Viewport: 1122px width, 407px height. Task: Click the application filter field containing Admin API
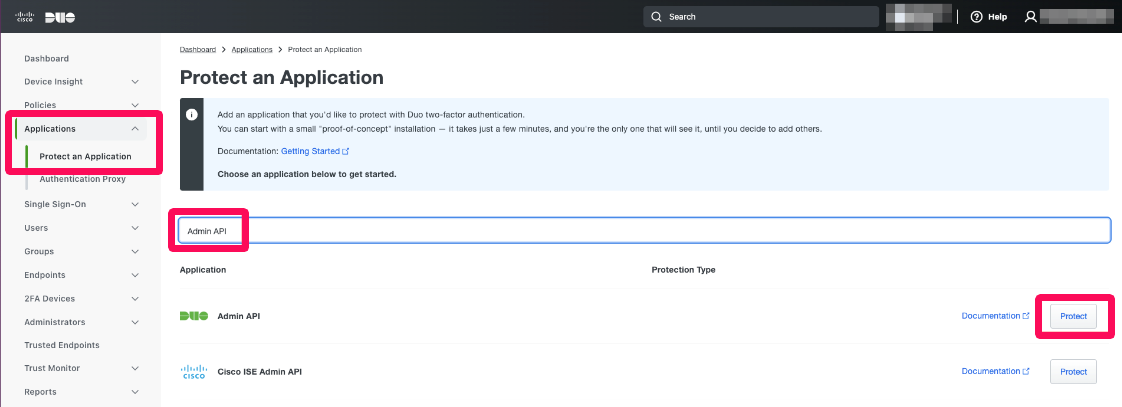tap(644, 231)
